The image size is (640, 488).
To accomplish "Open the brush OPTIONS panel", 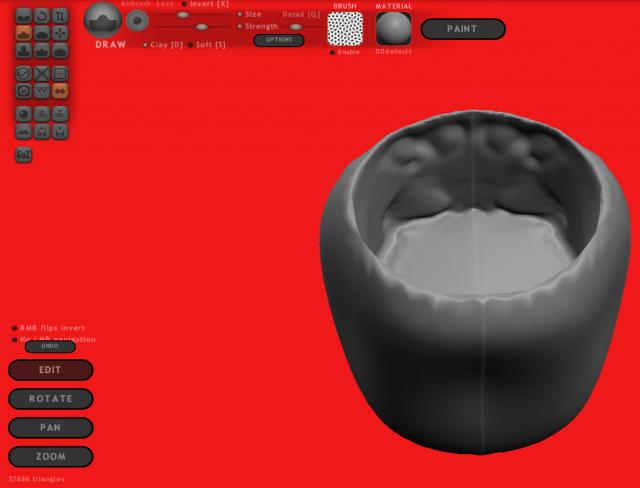I will (x=278, y=40).
